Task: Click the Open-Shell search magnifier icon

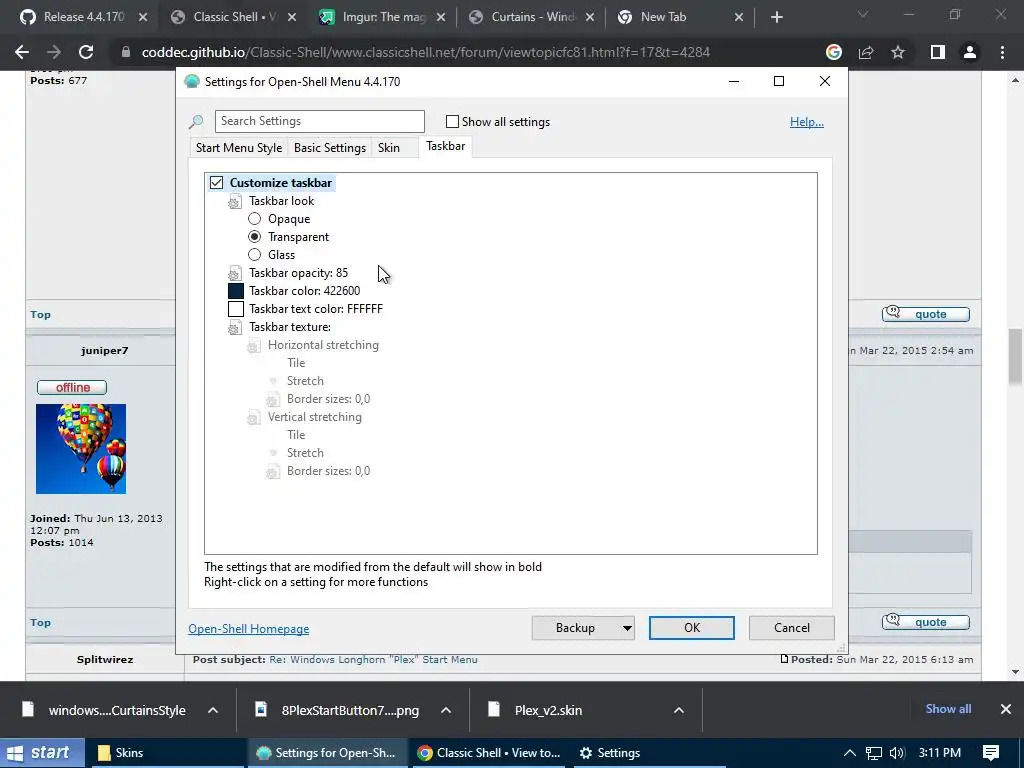Action: [x=195, y=121]
